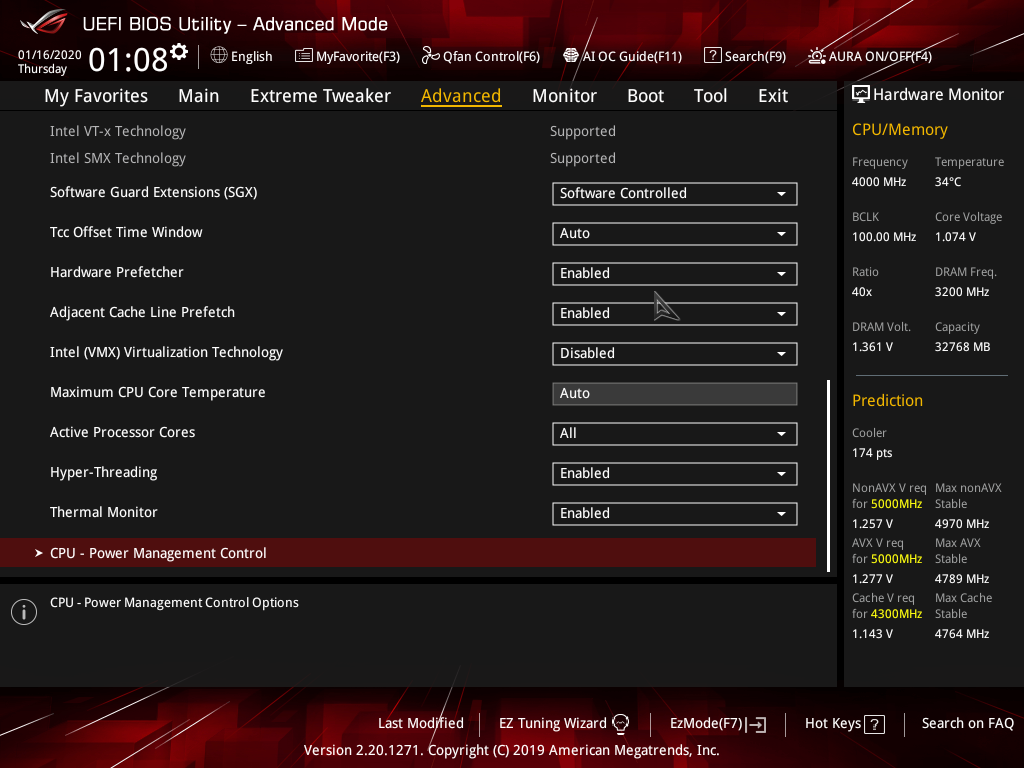Click the EZ Tuning Wizard lightbulb icon
1024x768 pixels.
(x=620, y=724)
